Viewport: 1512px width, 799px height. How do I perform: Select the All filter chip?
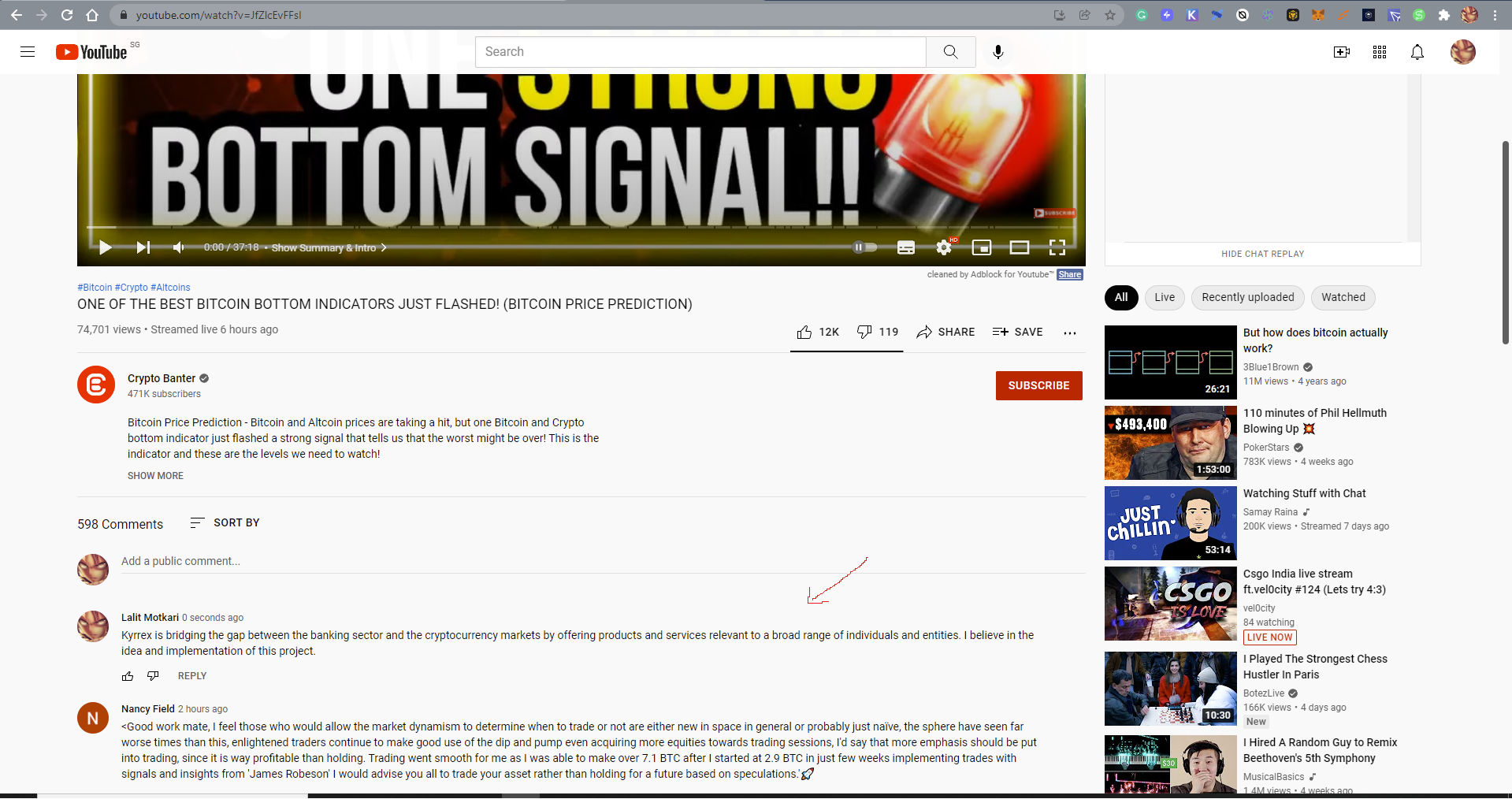[x=1121, y=298]
